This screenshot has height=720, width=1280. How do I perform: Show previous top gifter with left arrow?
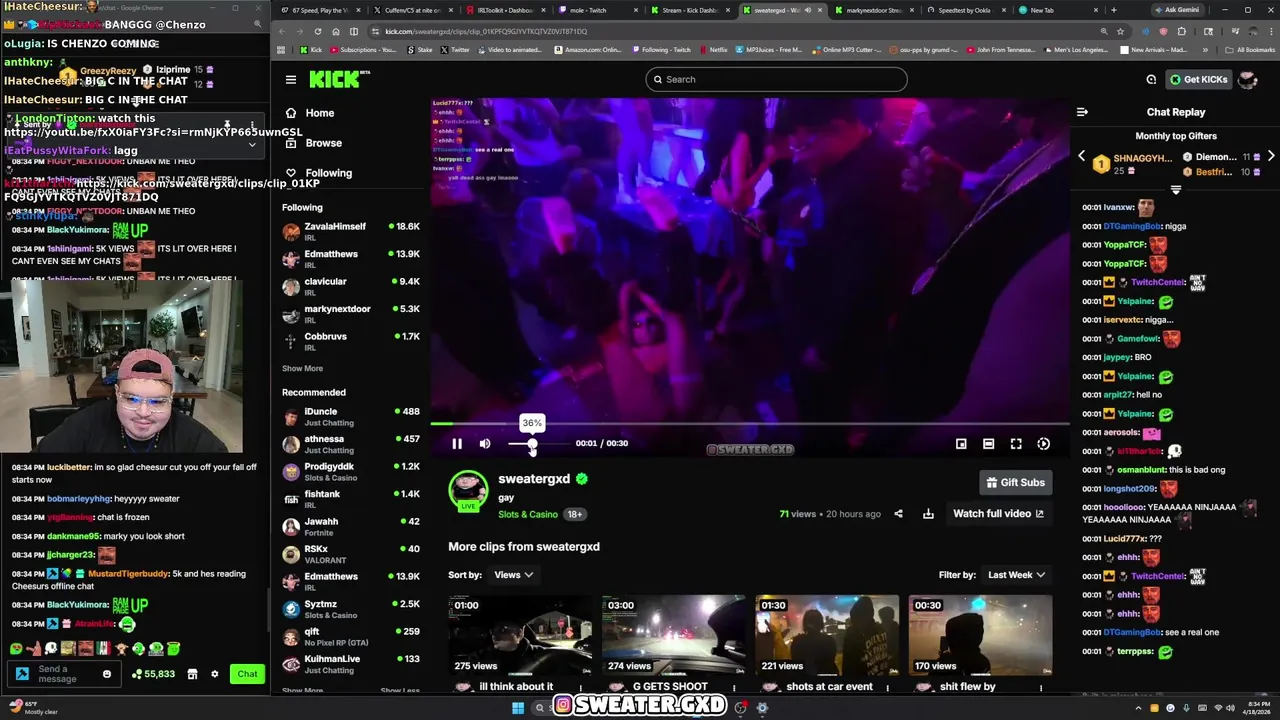pos(1081,157)
